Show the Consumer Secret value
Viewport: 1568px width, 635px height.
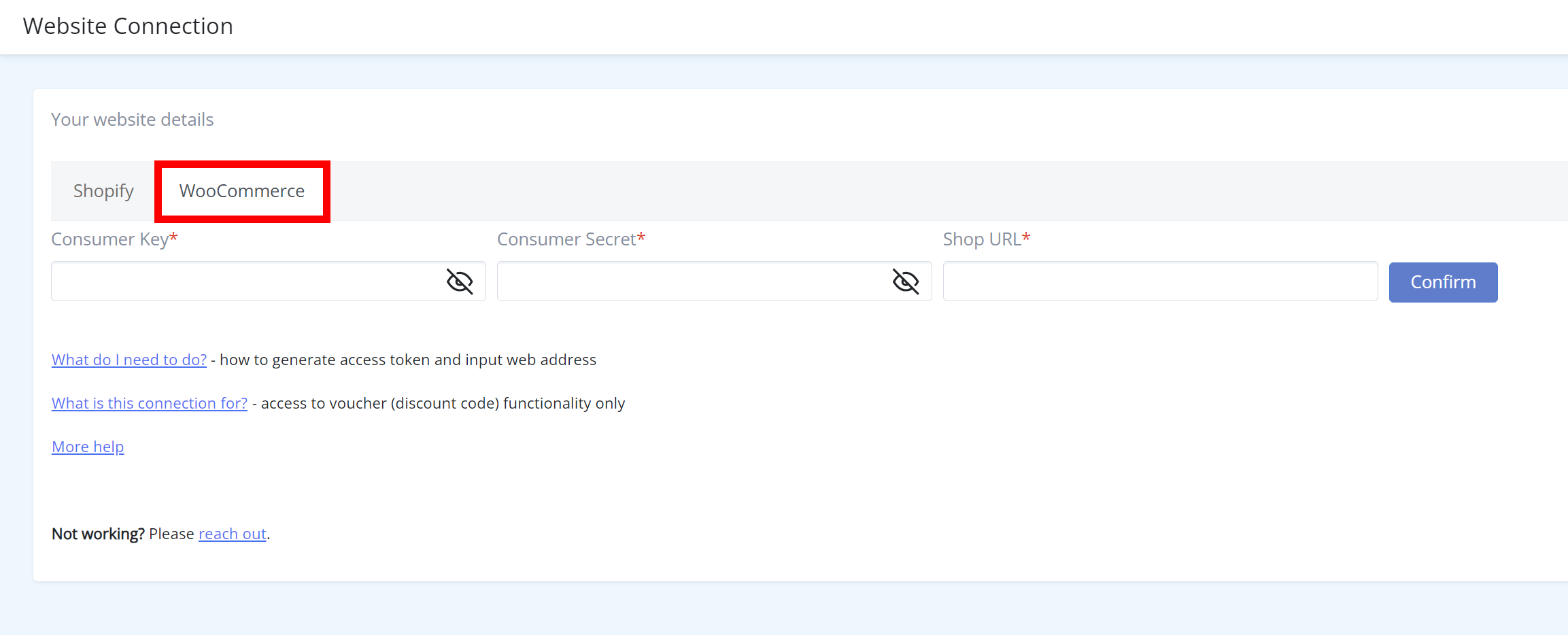coord(906,281)
